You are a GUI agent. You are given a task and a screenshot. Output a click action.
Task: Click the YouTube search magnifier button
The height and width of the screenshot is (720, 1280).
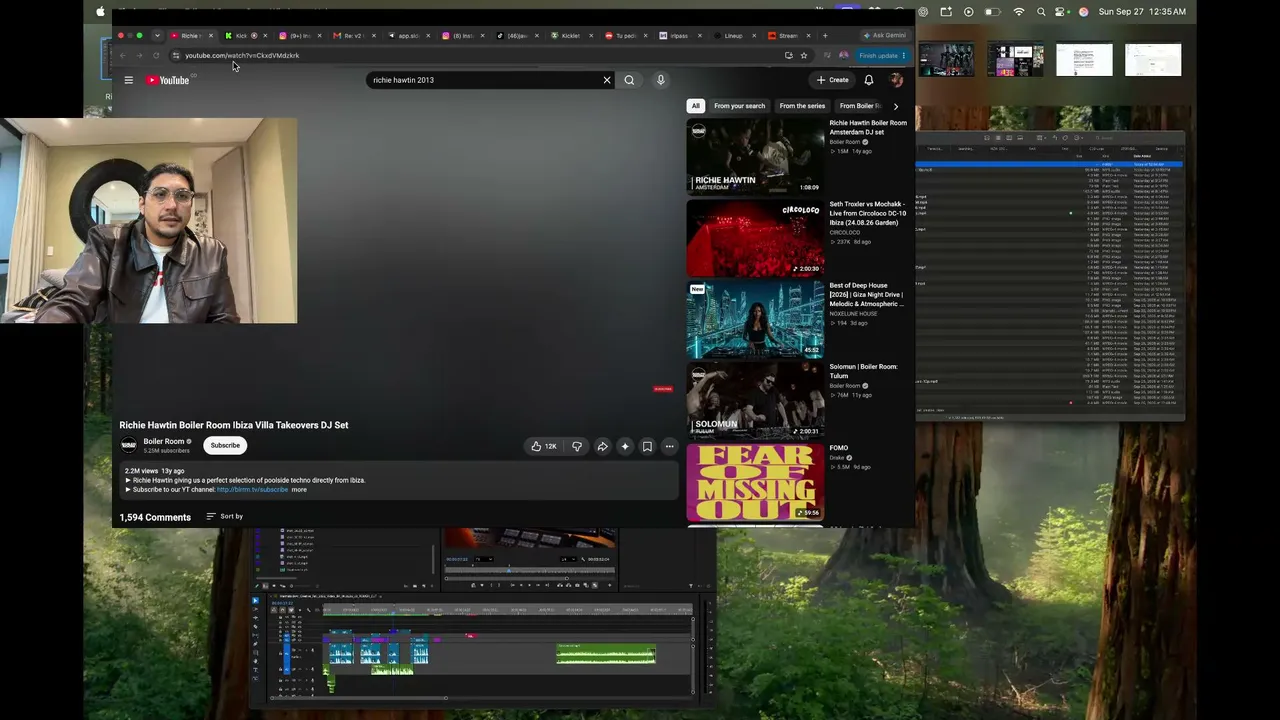pos(629,80)
